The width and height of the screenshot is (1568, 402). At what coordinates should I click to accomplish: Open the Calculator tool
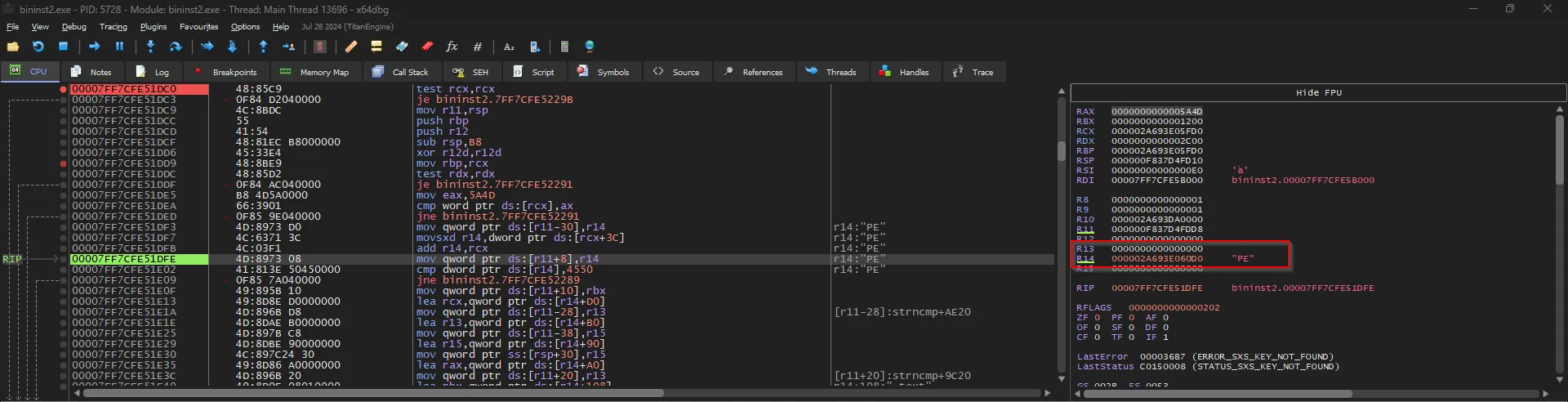(564, 47)
